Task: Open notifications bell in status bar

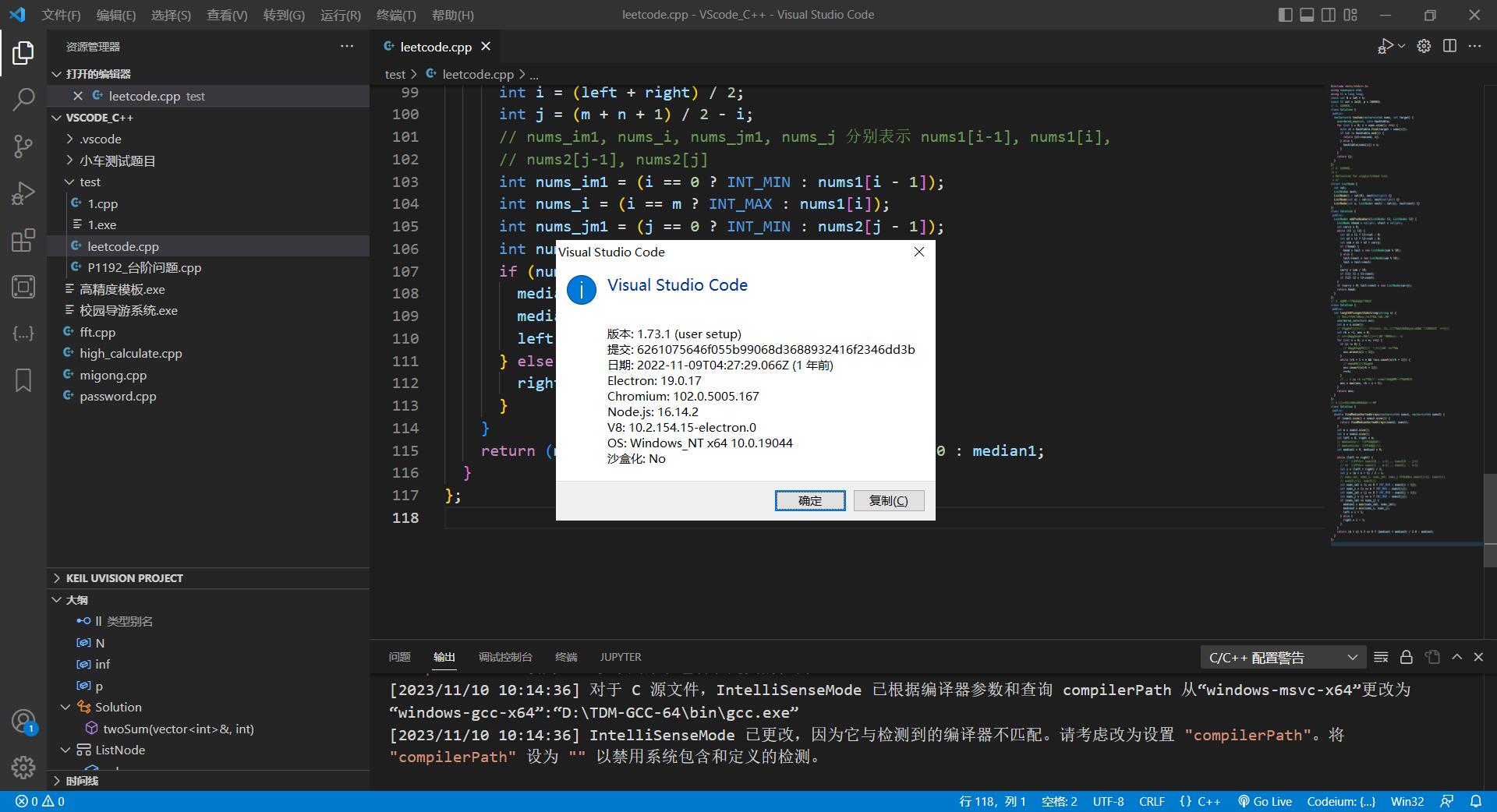Action: pos(1476,801)
